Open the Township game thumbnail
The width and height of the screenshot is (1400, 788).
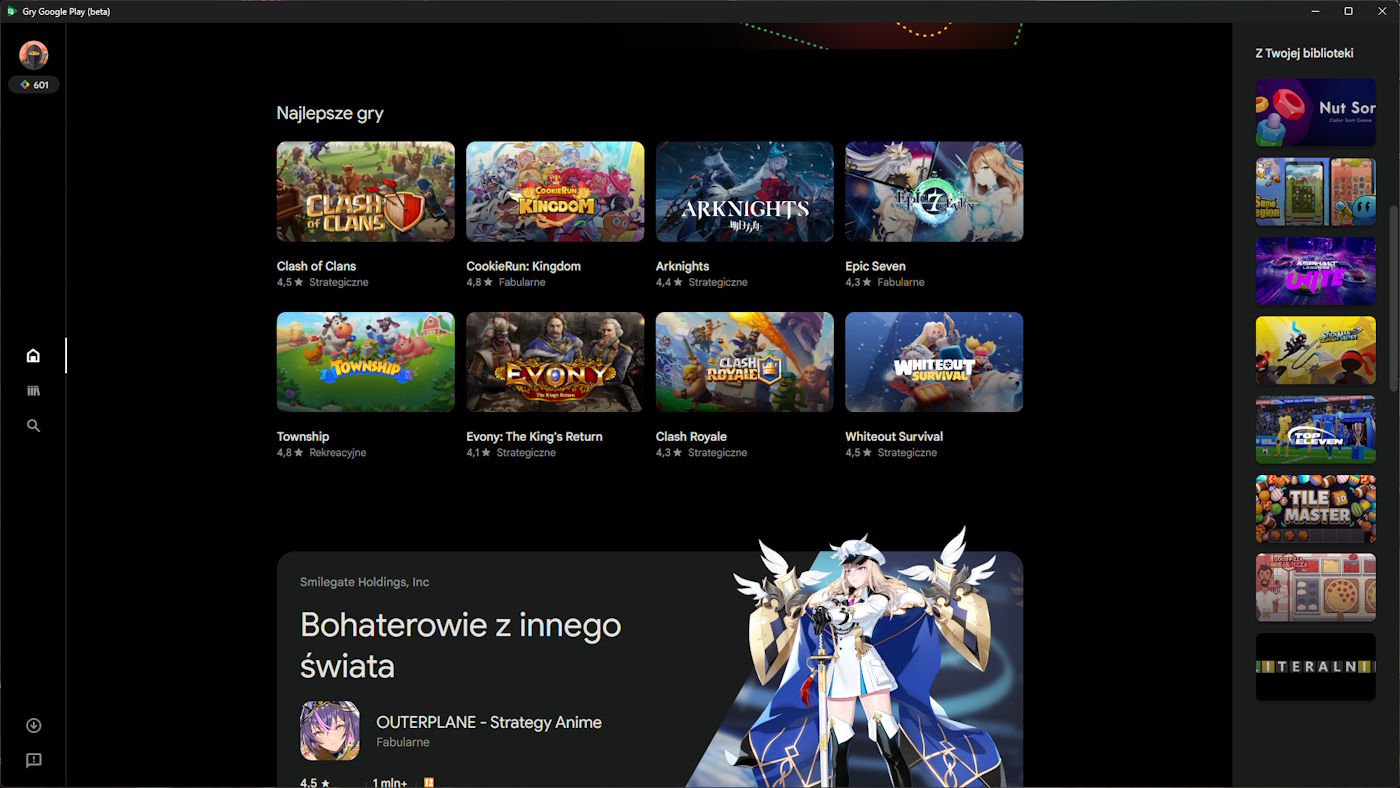(x=365, y=362)
